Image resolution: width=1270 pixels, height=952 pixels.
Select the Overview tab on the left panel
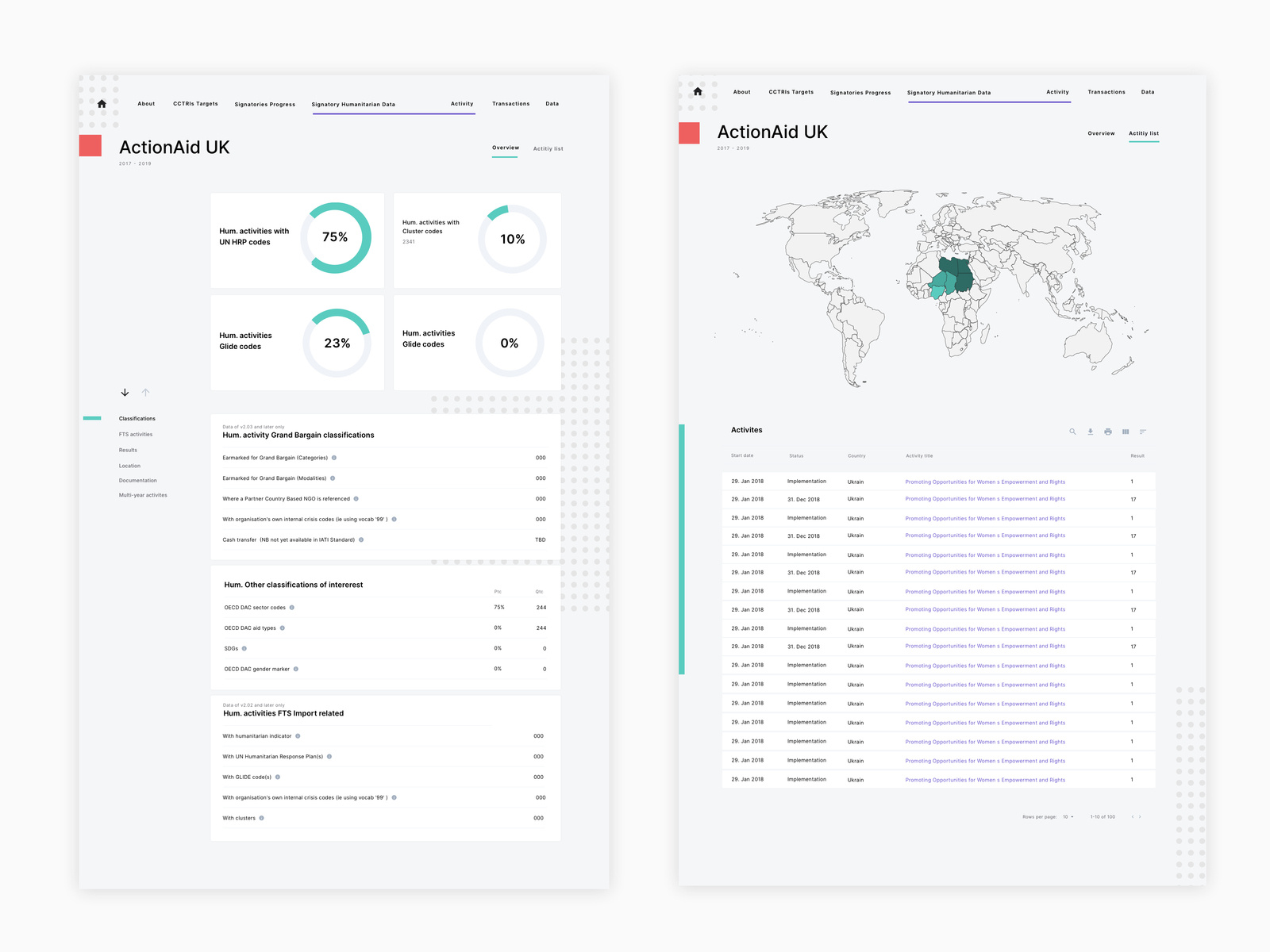click(x=505, y=148)
